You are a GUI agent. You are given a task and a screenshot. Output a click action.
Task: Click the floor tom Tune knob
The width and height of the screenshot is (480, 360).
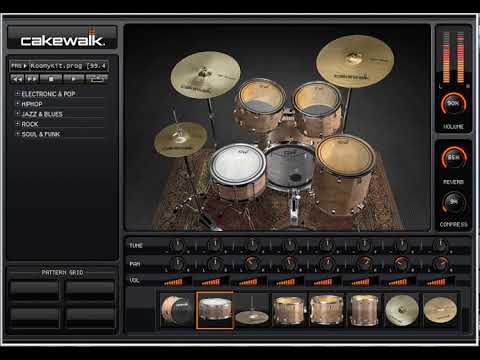pos(365,246)
